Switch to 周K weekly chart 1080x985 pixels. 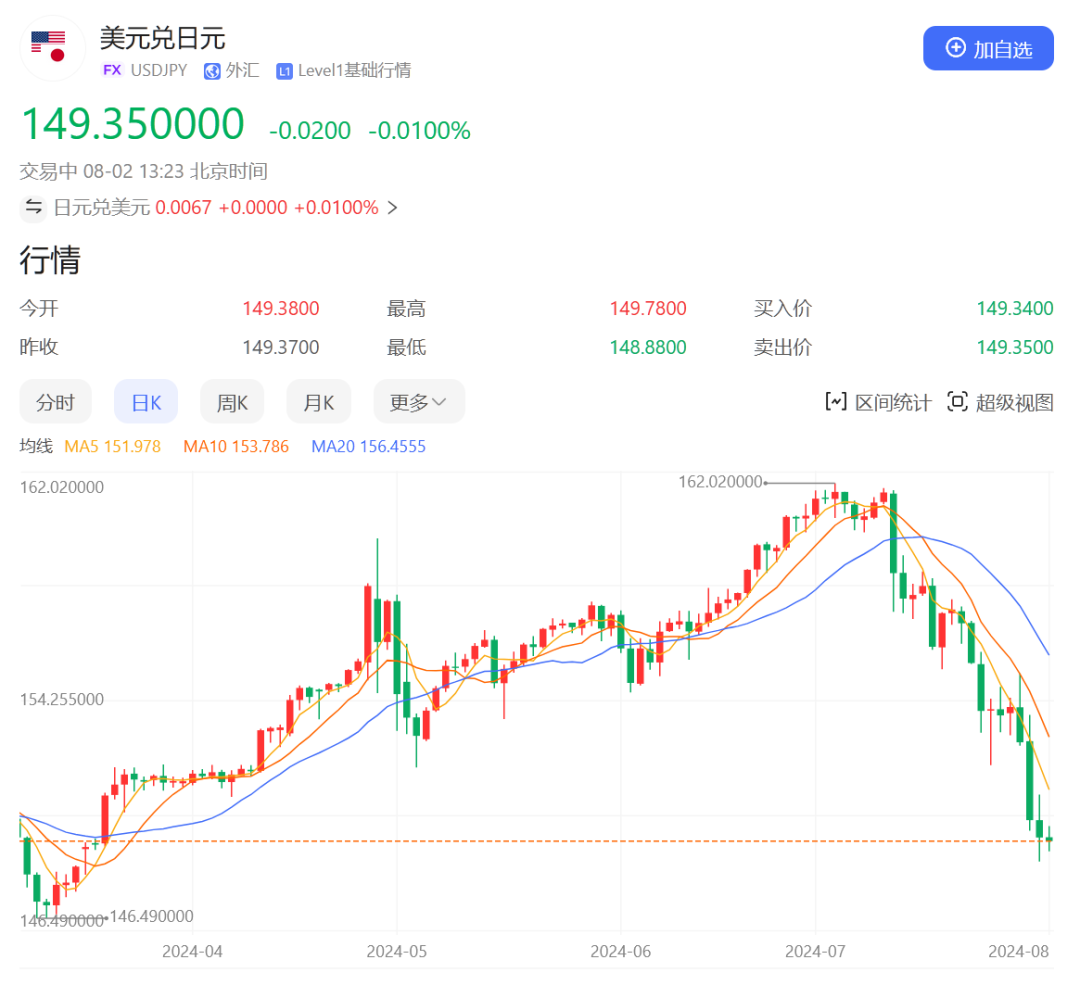coord(232,402)
